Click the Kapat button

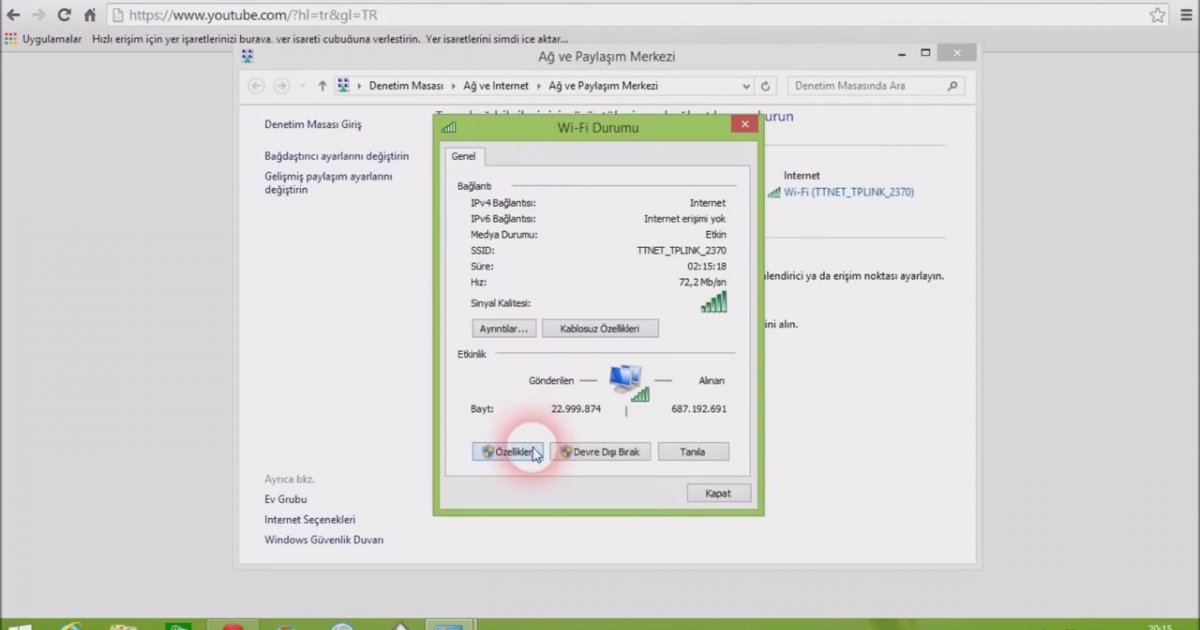coord(718,493)
